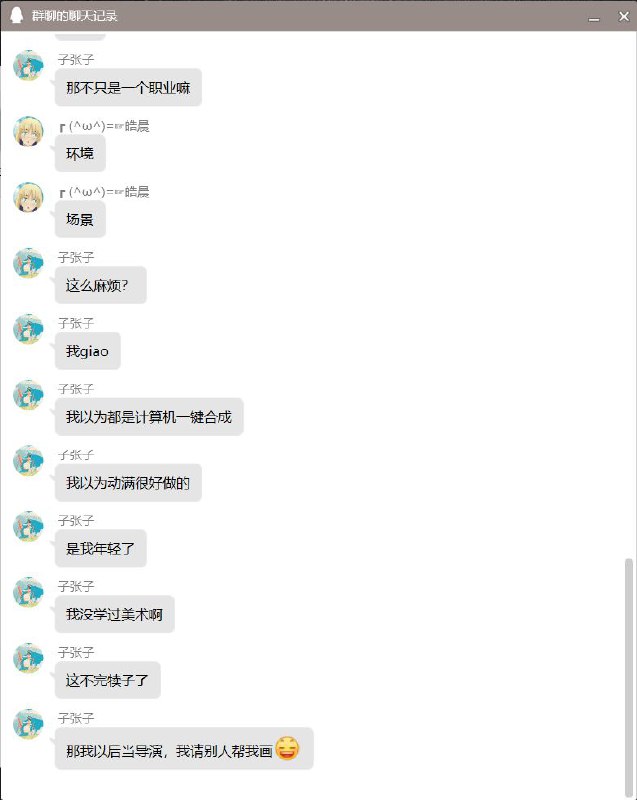Click avatar beside the final 导演 message
The height and width of the screenshot is (800, 637).
tap(28, 724)
